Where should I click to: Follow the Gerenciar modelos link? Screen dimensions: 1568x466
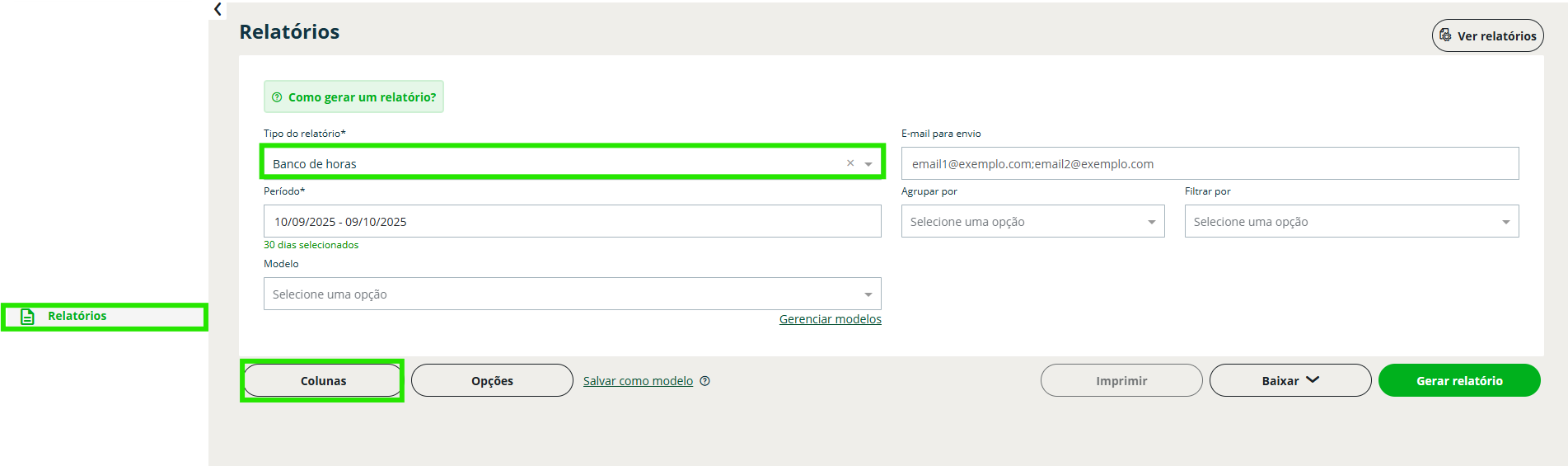[830, 319]
